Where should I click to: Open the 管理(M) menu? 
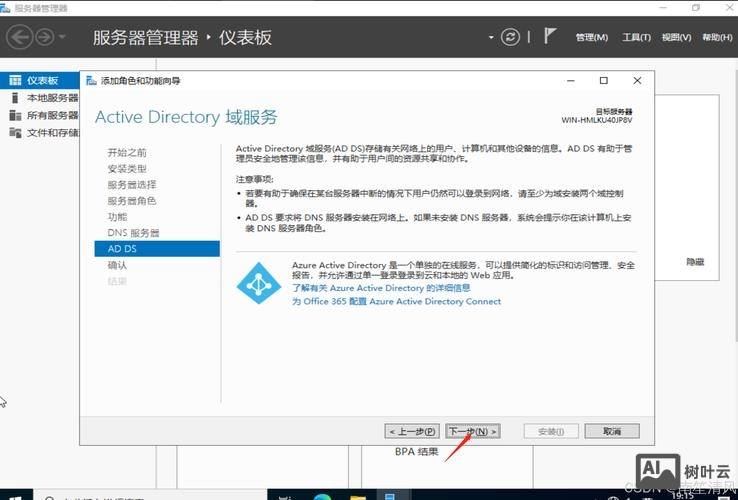[x=592, y=37]
